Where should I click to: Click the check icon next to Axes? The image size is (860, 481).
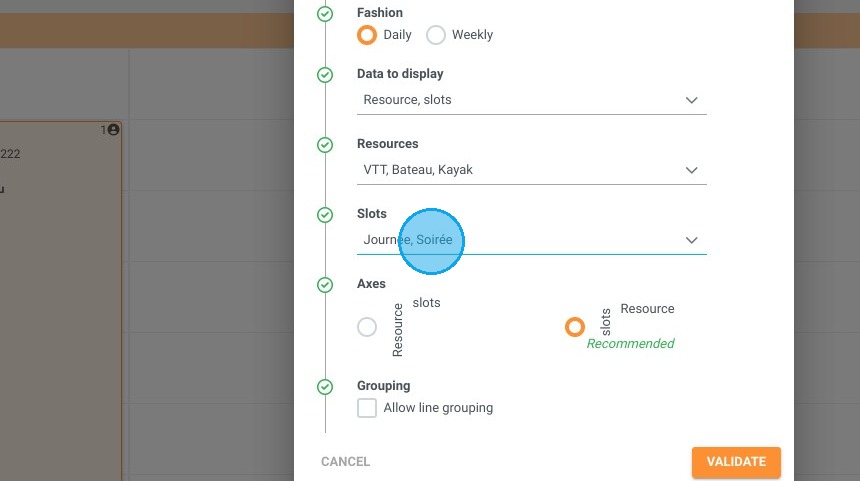click(325, 285)
